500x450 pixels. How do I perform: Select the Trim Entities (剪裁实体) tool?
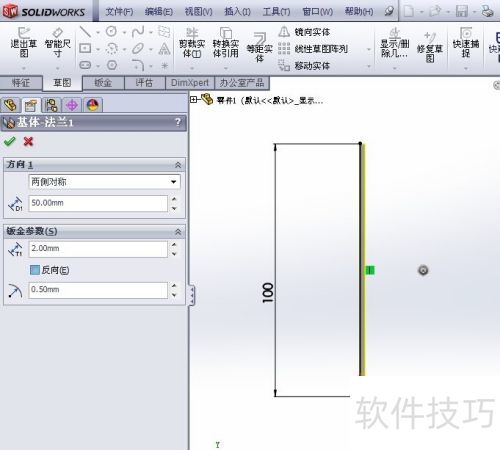click(192, 43)
